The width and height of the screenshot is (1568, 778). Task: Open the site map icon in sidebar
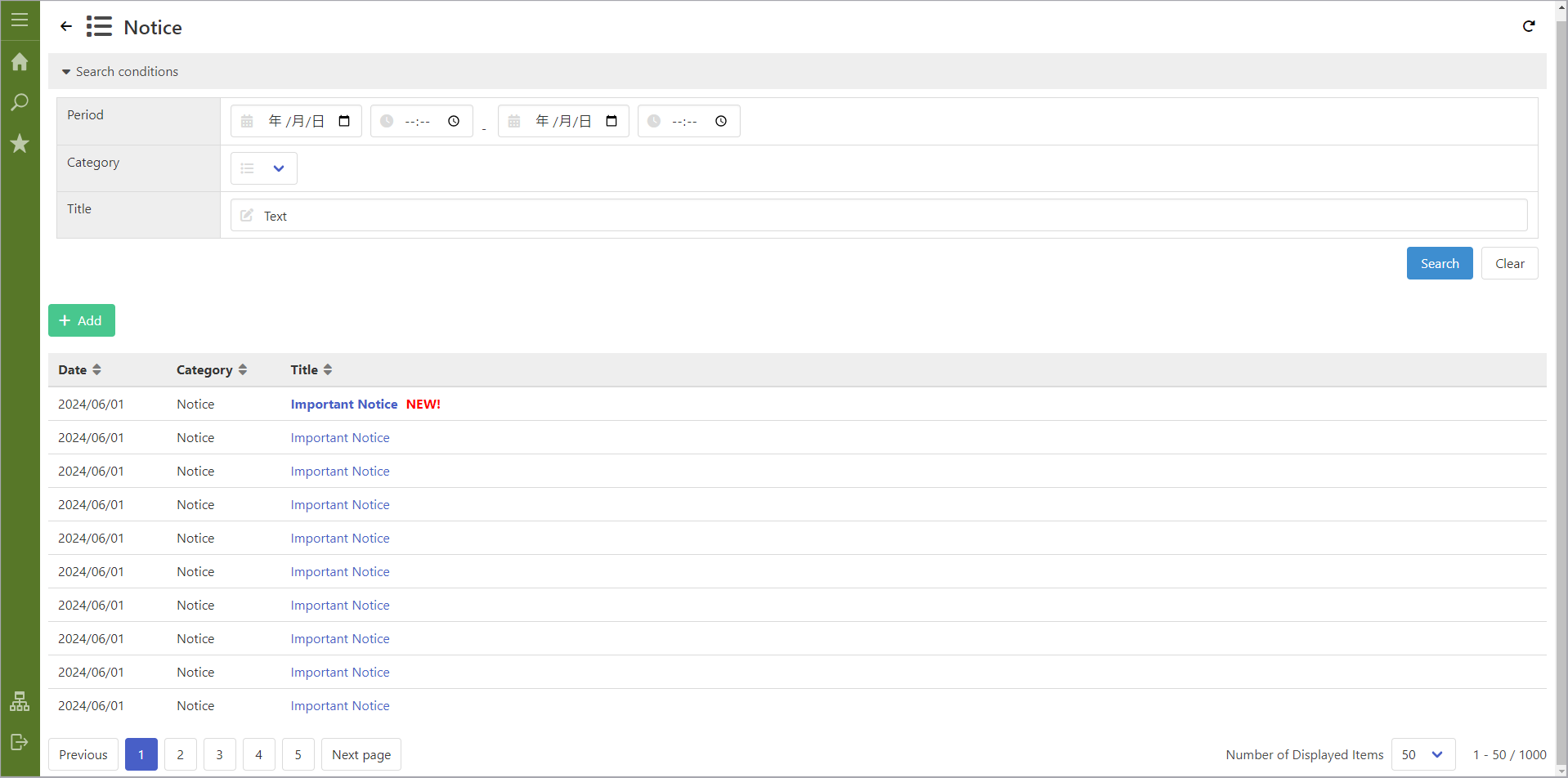click(x=20, y=701)
